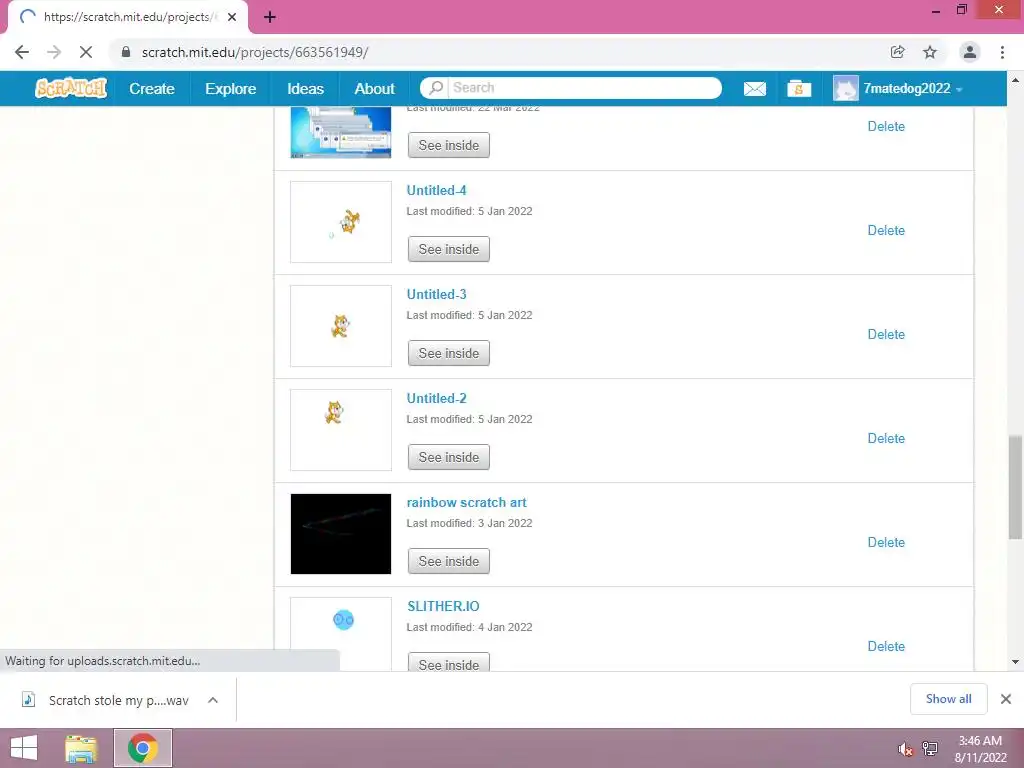The width and height of the screenshot is (1024, 768).
Task: Delete the SLITHER.IO project
Action: pos(886,645)
